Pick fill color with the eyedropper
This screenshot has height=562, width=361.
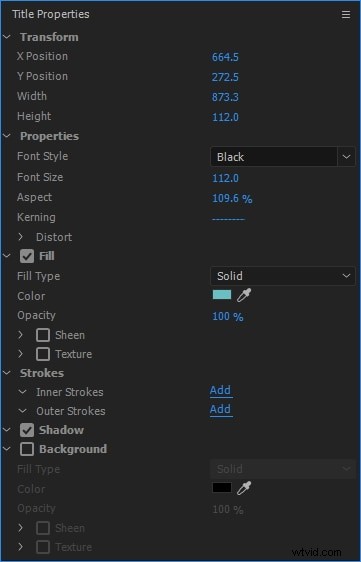pos(244,295)
